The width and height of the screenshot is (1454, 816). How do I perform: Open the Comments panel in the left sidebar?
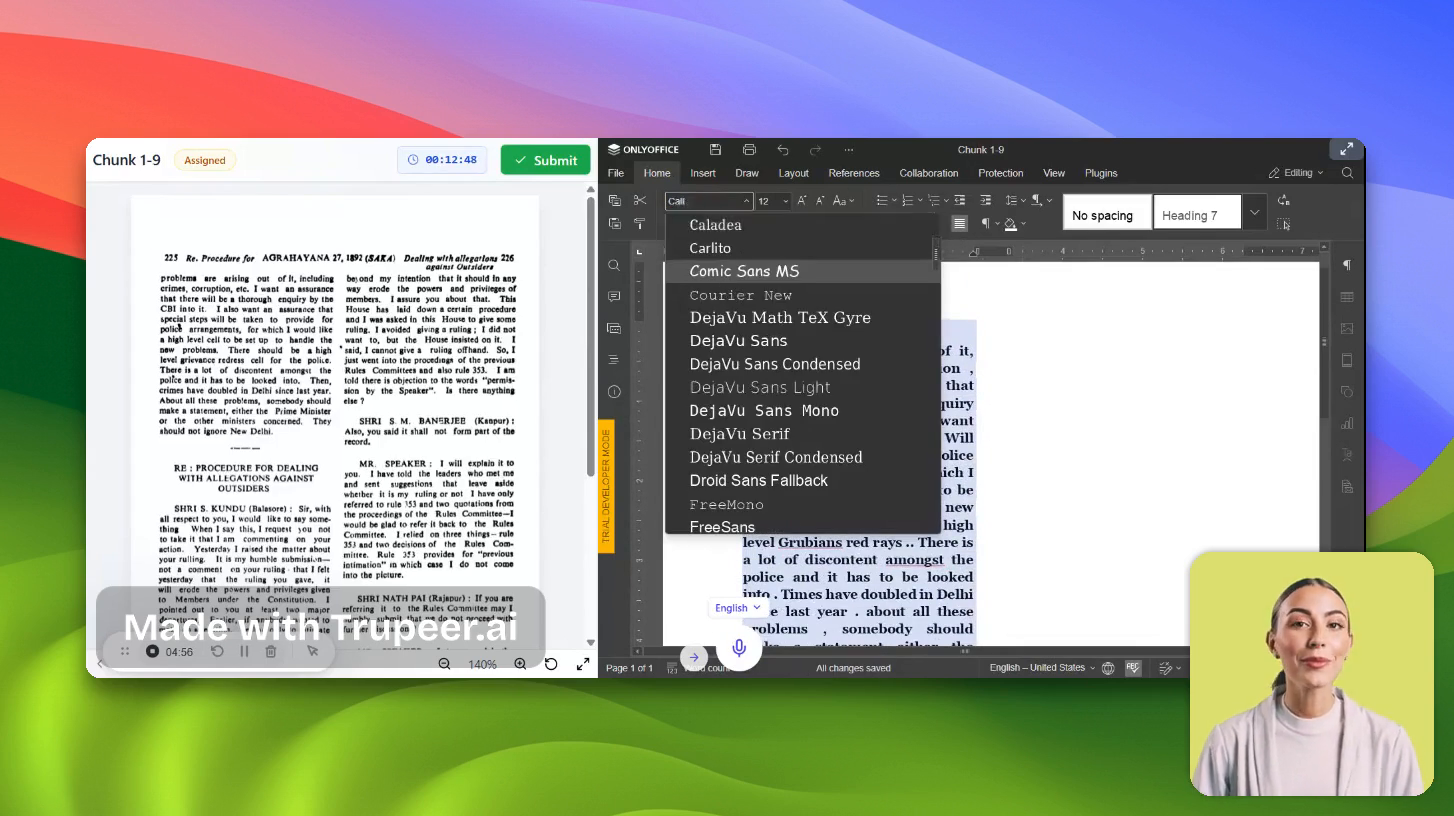[614, 297]
